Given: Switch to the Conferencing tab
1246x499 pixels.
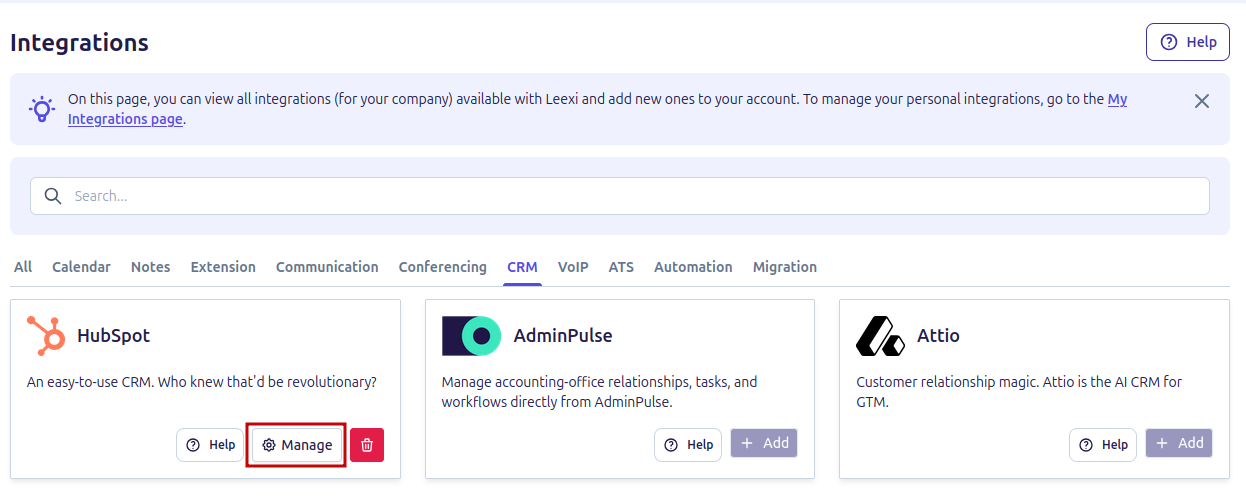Looking at the screenshot, I should pyautogui.click(x=443, y=267).
